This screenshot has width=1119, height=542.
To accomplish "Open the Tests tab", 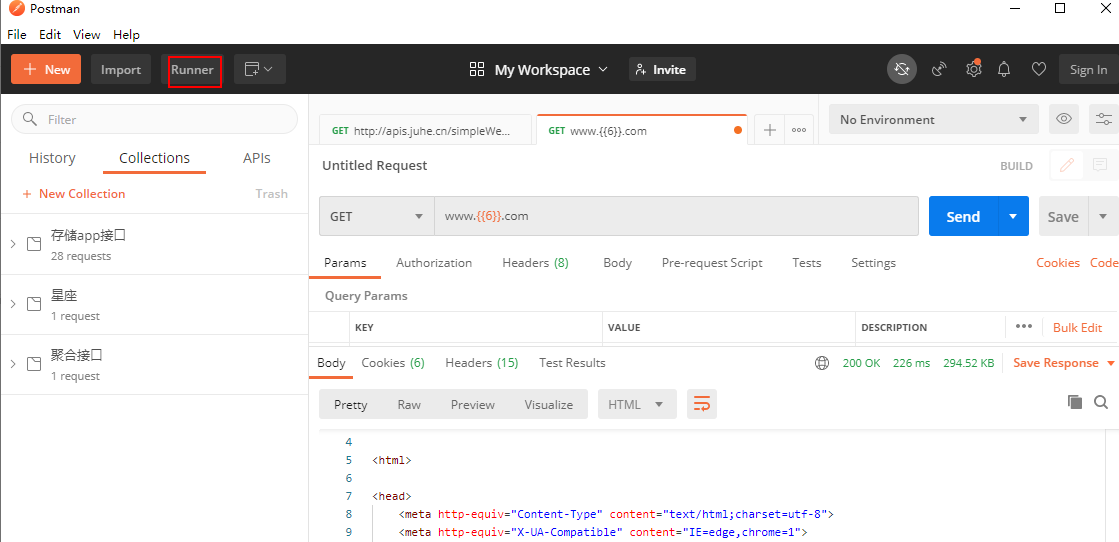I will click(806, 263).
